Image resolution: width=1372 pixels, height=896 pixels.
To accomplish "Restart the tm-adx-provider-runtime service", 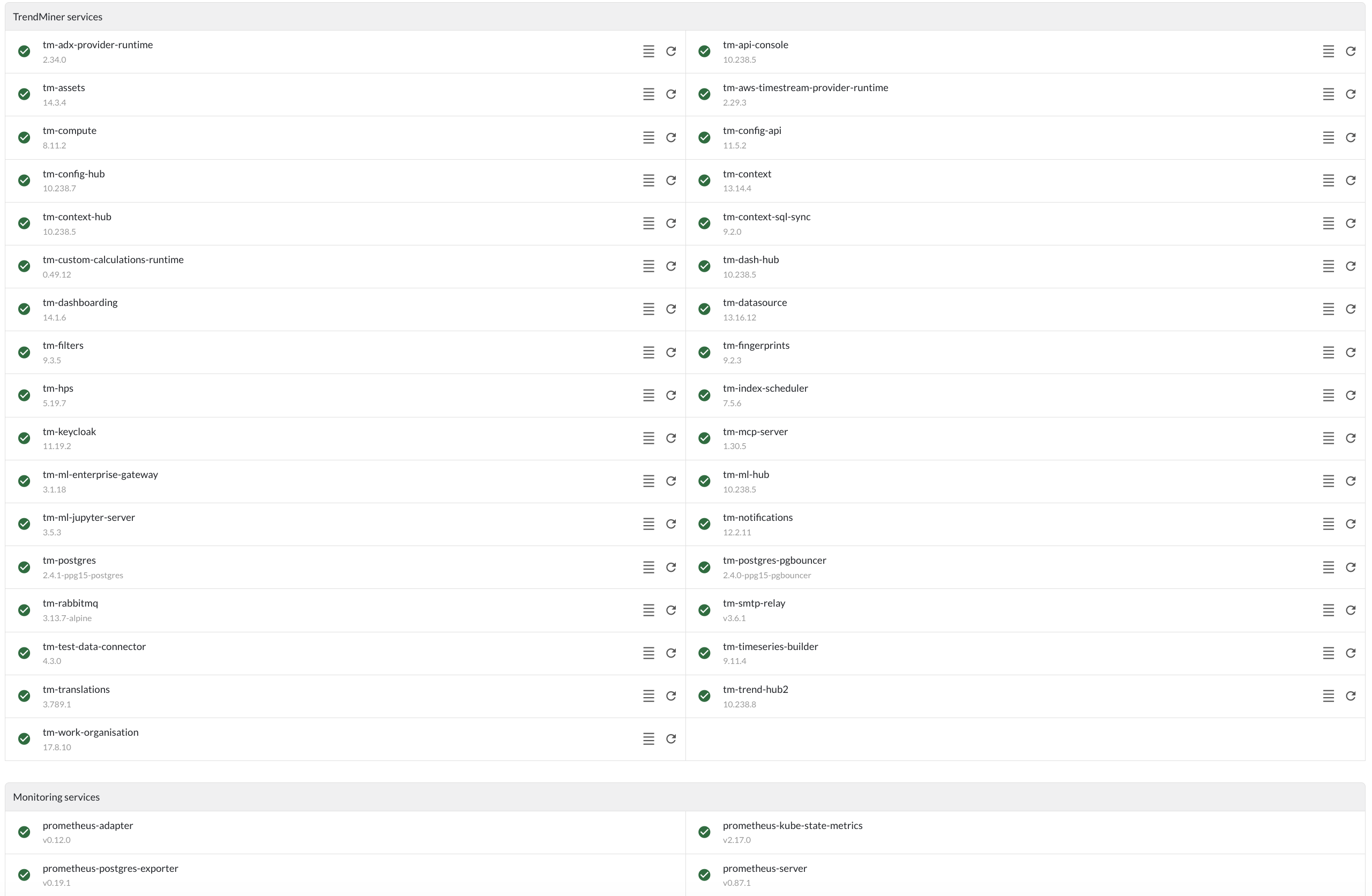I will click(x=671, y=51).
